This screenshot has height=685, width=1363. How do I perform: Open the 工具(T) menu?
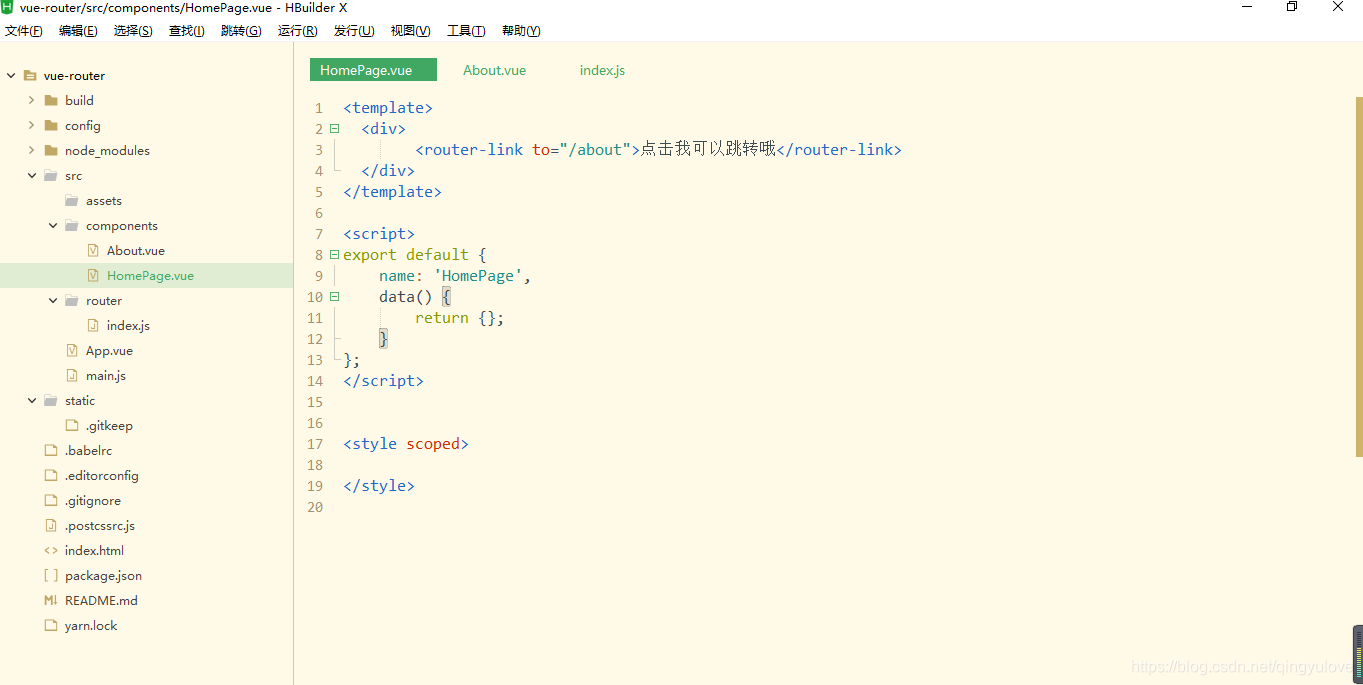466,31
